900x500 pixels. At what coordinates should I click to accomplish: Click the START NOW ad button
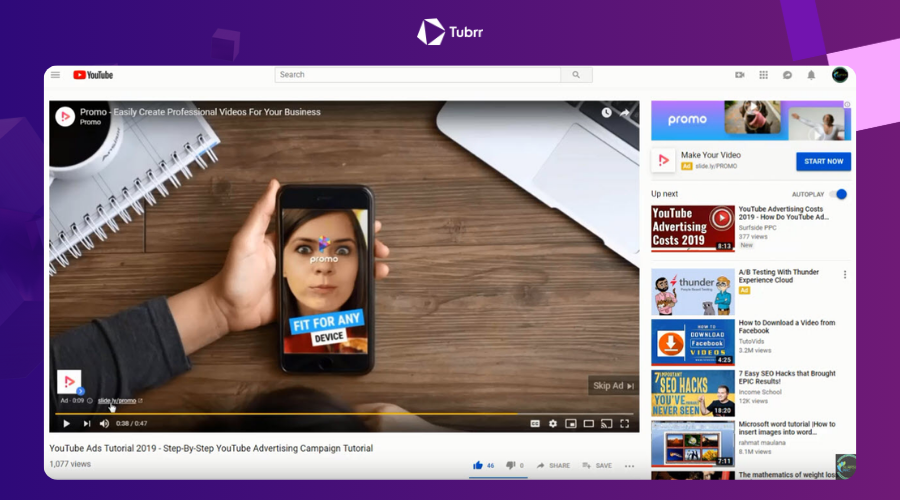point(823,161)
